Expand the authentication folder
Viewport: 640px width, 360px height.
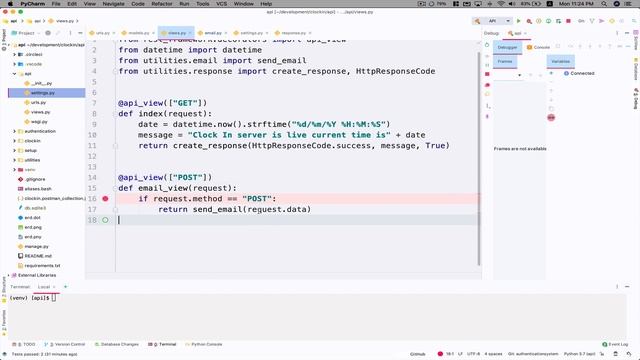click(x=15, y=131)
